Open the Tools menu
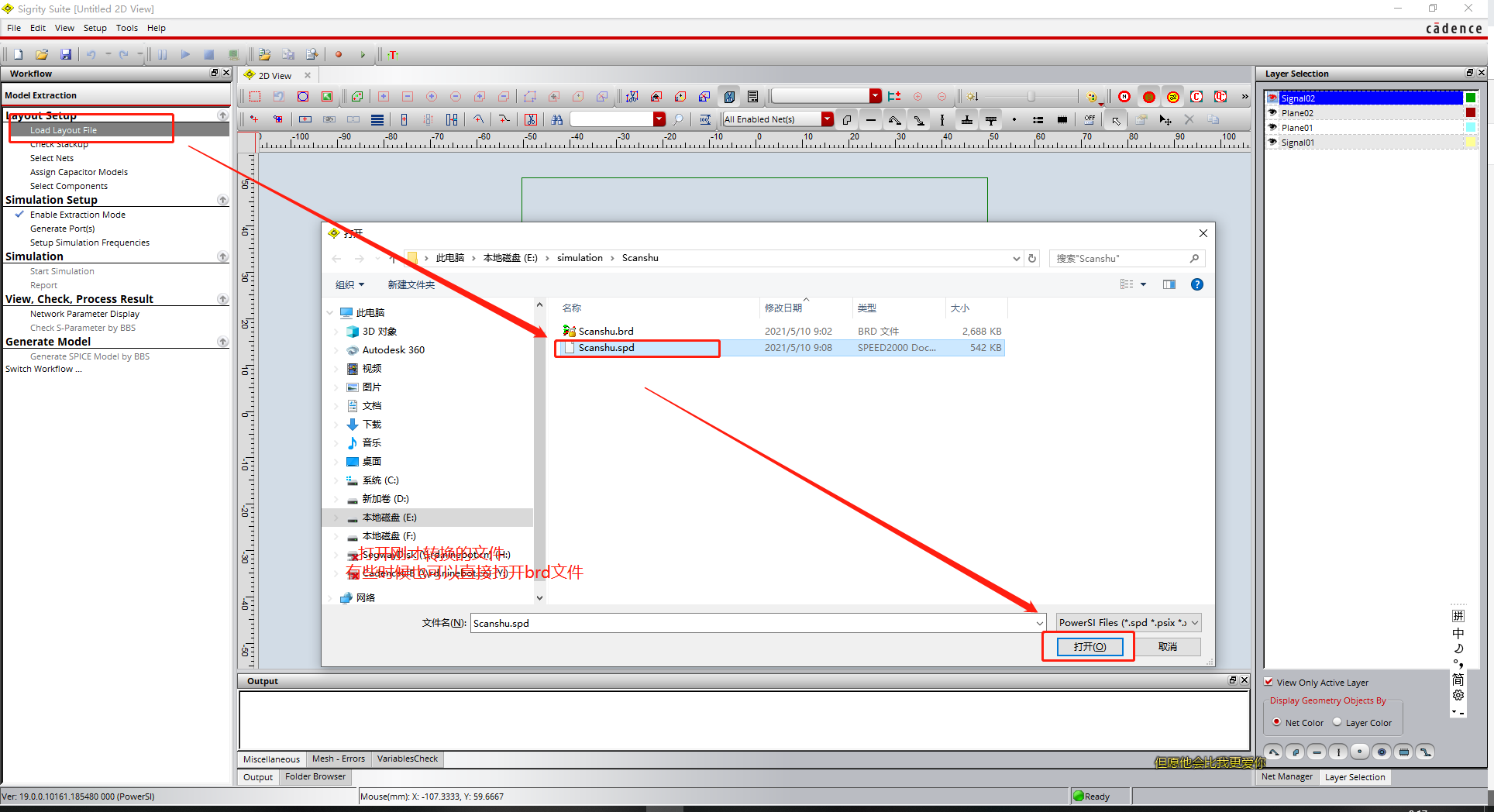Screen dimensions: 1494x812 [x=127, y=28]
